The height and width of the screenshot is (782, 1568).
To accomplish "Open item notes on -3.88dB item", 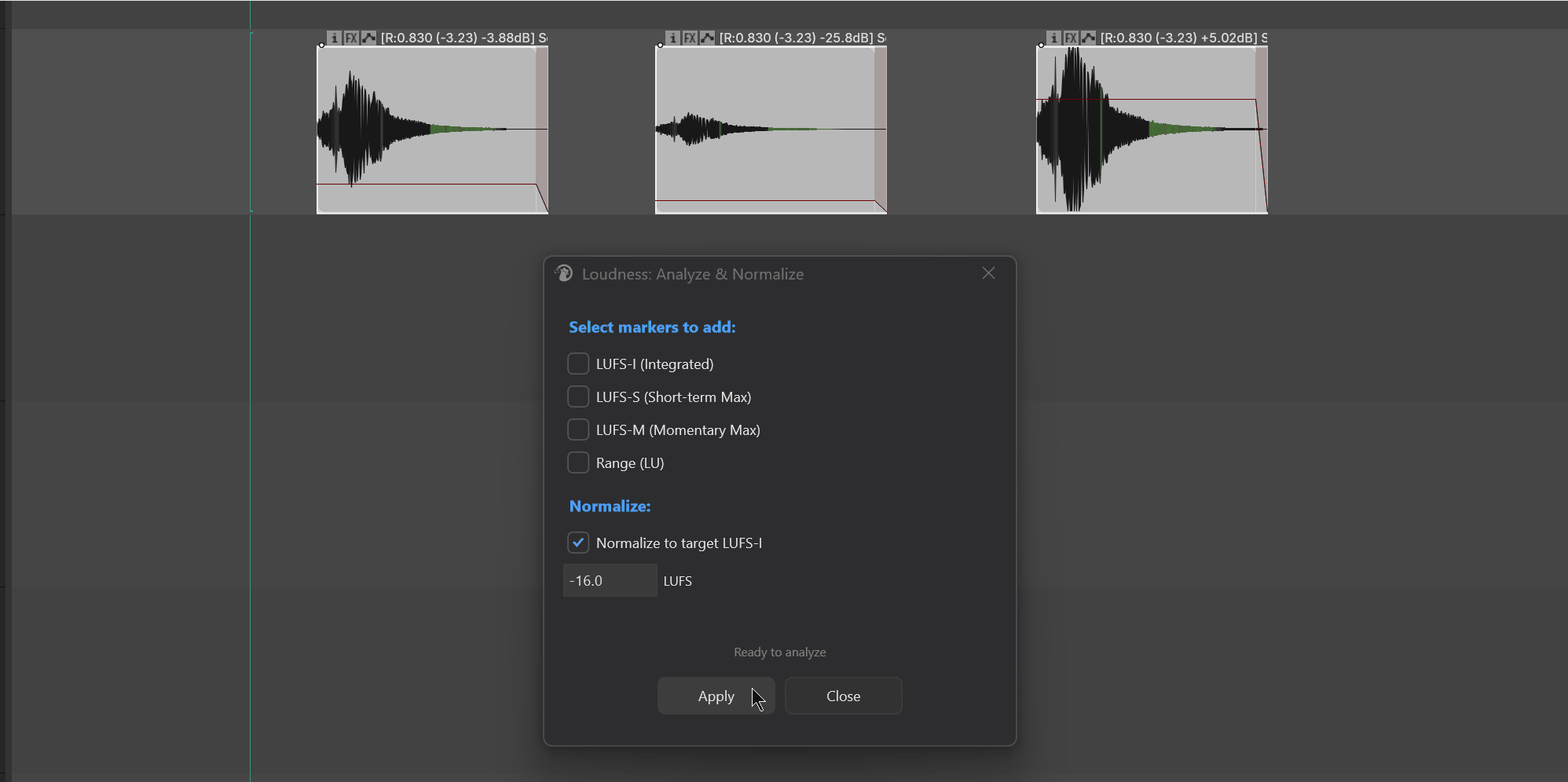I will tap(335, 38).
